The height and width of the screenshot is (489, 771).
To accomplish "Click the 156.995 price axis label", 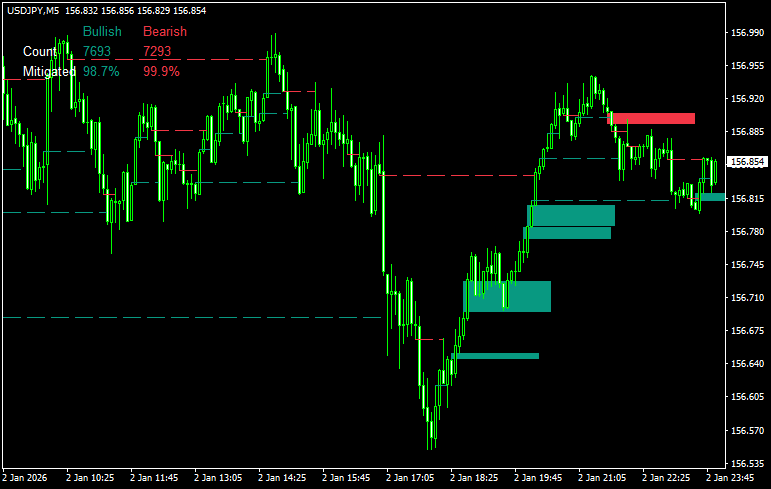I will [748, 33].
